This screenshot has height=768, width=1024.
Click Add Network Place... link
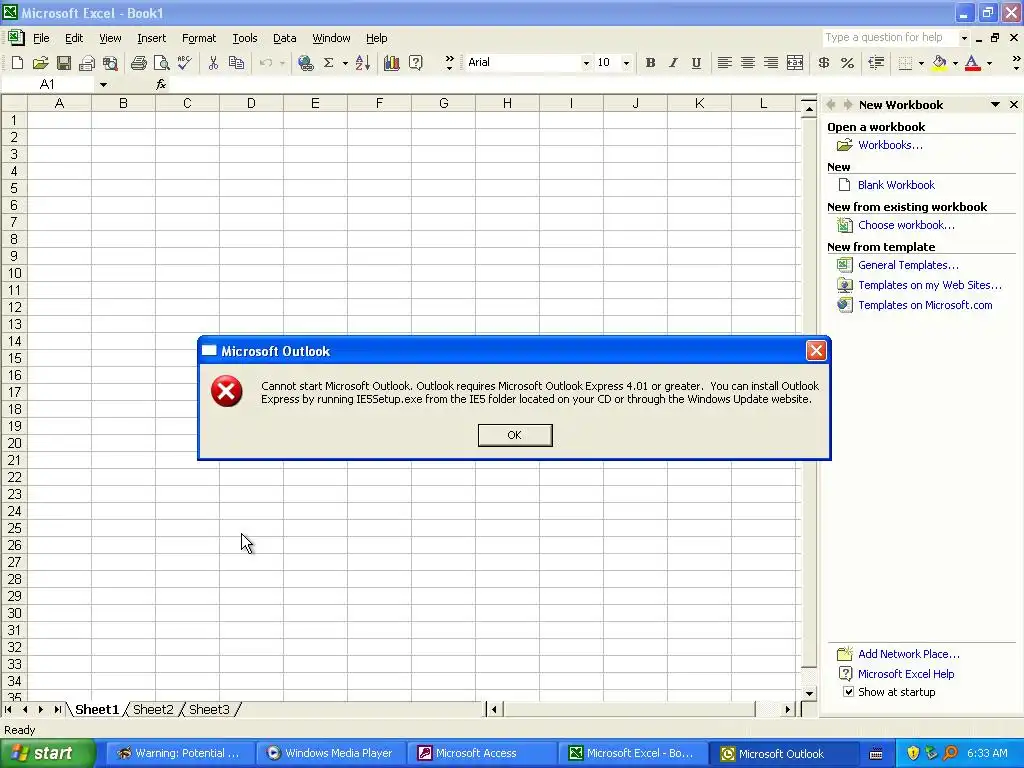tap(908, 654)
